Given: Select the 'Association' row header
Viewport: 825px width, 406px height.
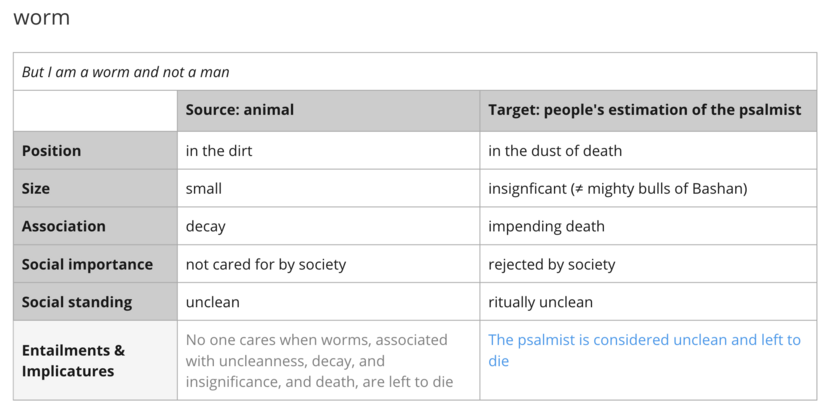Looking at the screenshot, I should click(64, 226).
